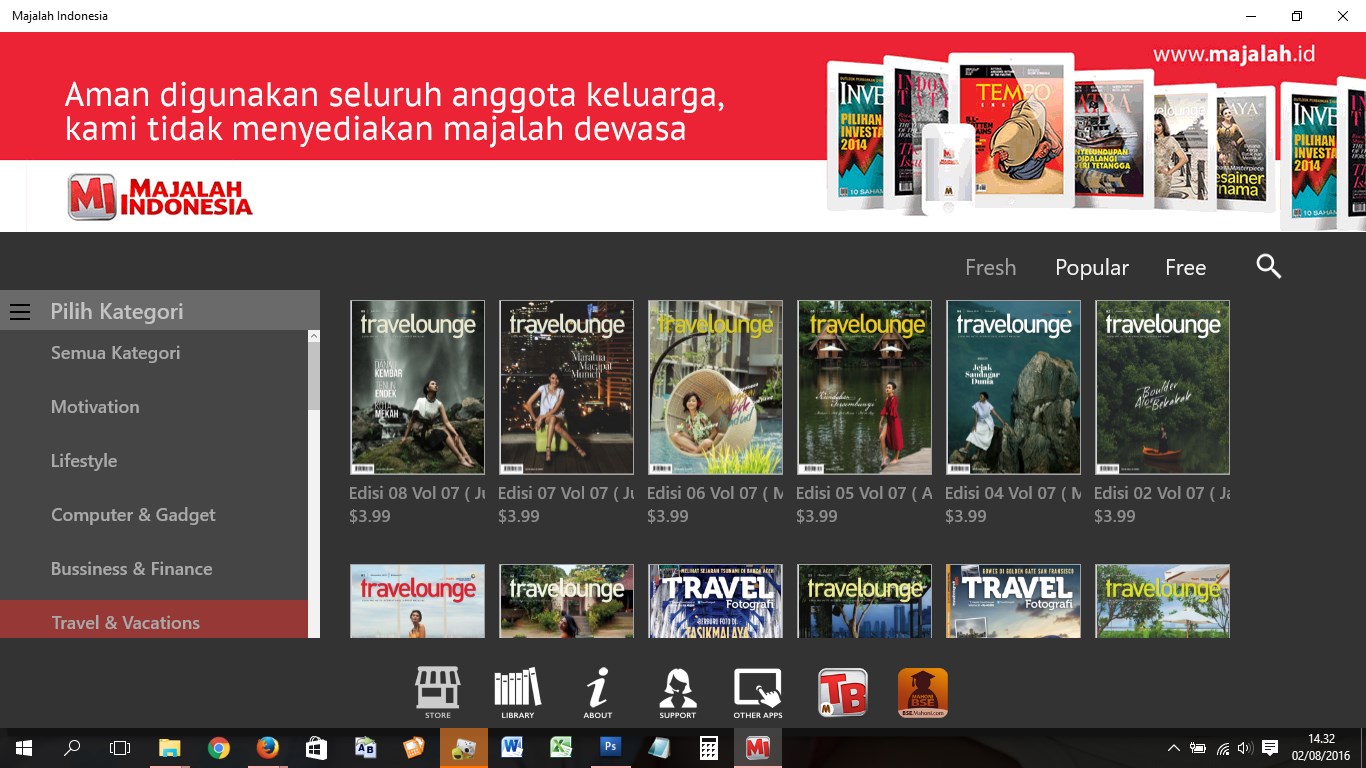Screen dimensions: 1366x768
Task: Open Travel Fotografi Tasikmalaya cover
Action: [x=715, y=601]
